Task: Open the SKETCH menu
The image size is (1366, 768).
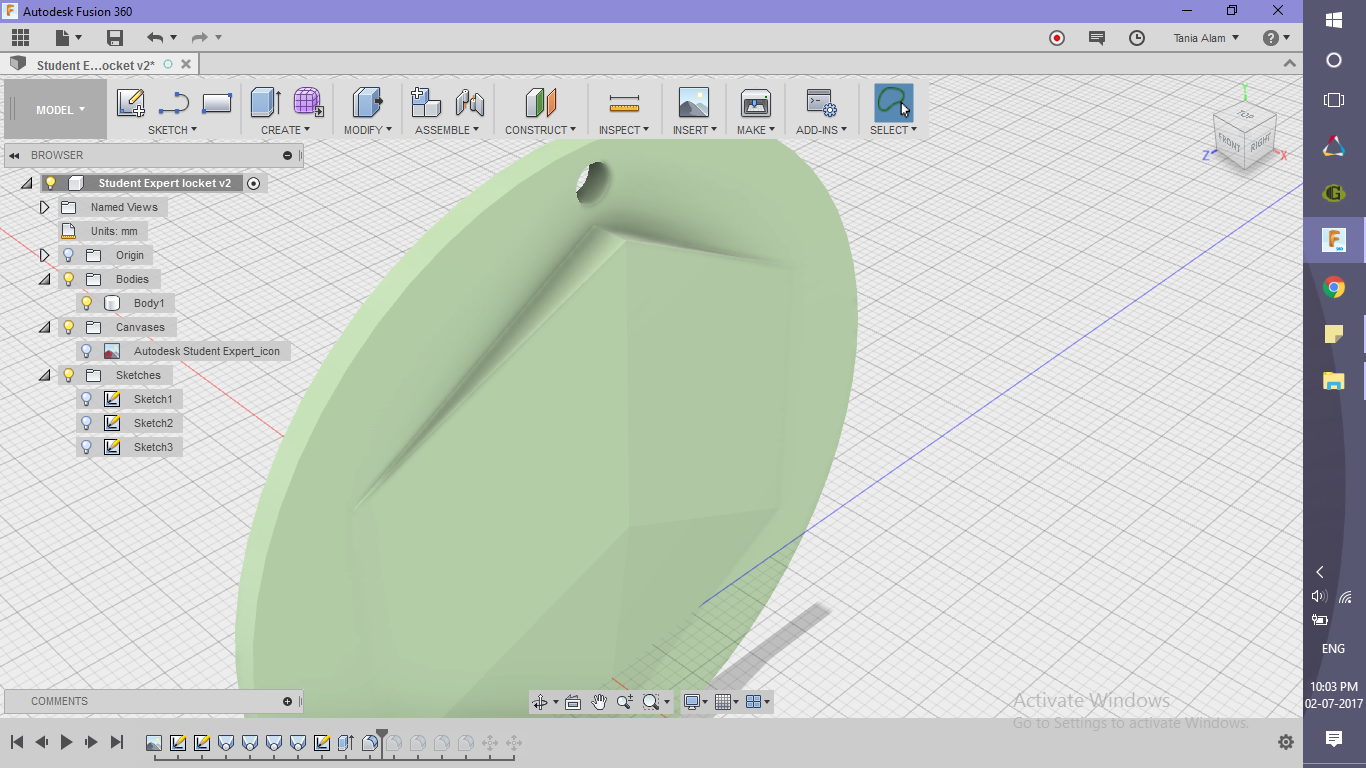Action: pos(172,130)
